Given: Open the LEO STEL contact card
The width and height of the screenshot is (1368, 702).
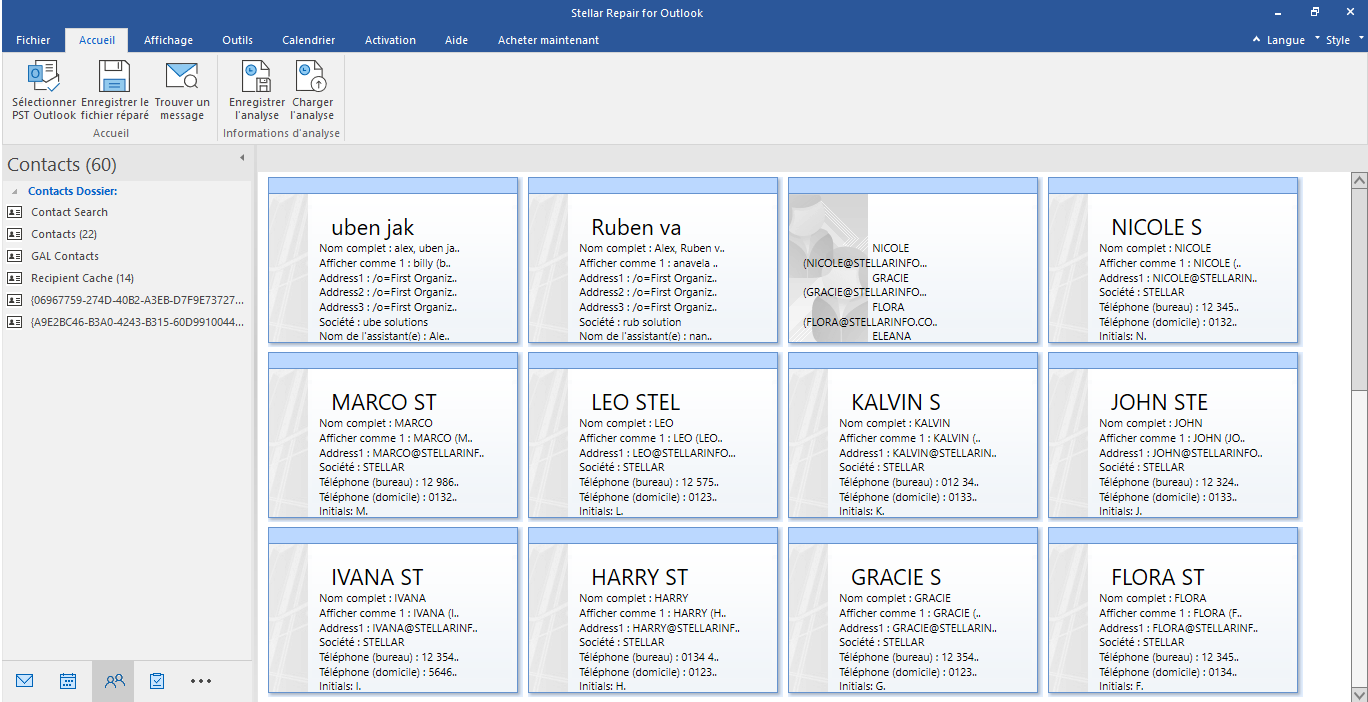Looking at the screenshot, I should (x=653, y=435).
